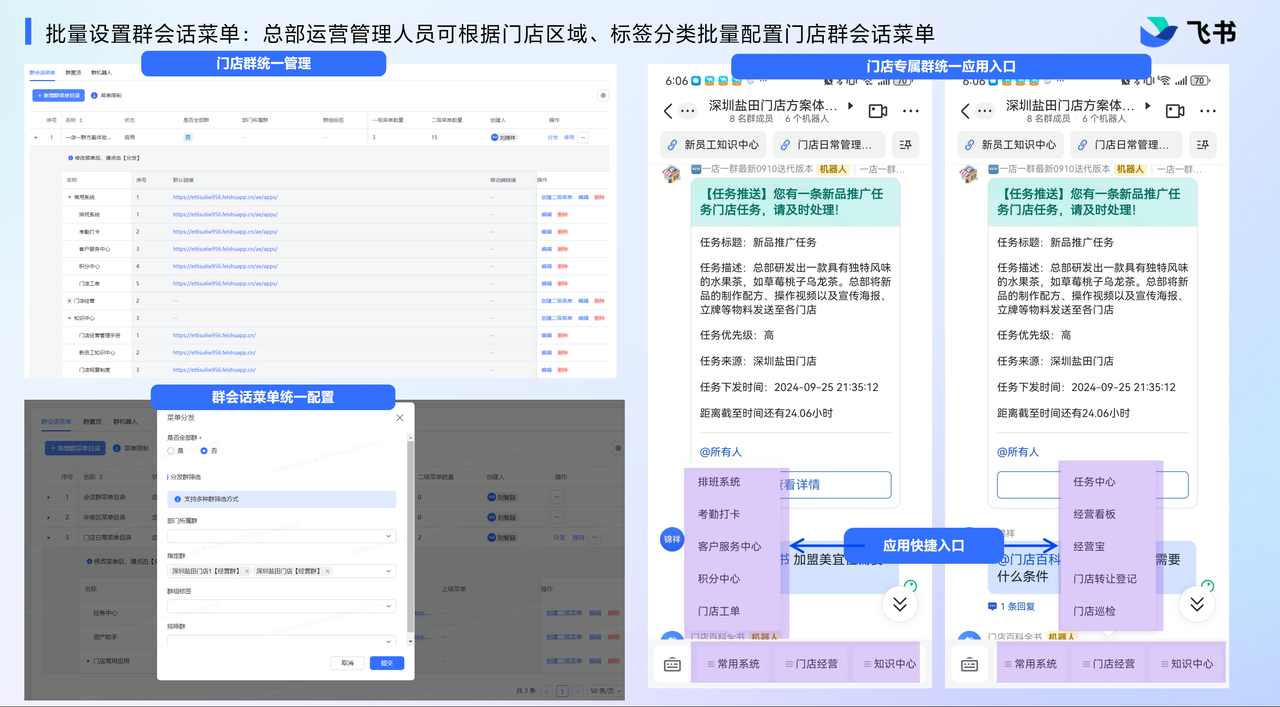Open 新员工知识中心 pinned link in right chat
Screen dimensions: 1280x707
coord(1011,145)
